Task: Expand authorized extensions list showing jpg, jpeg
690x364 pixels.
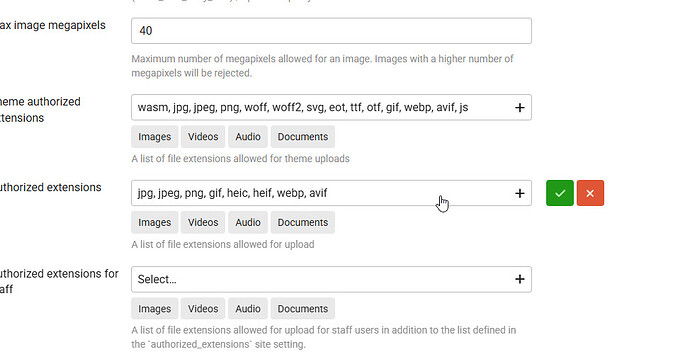Action: point(331,193)
